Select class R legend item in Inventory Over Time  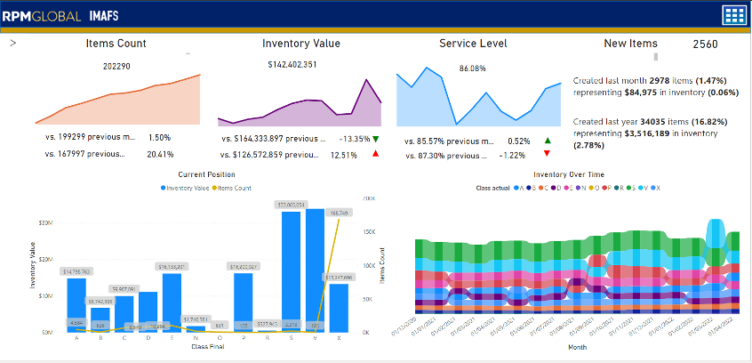619,188
